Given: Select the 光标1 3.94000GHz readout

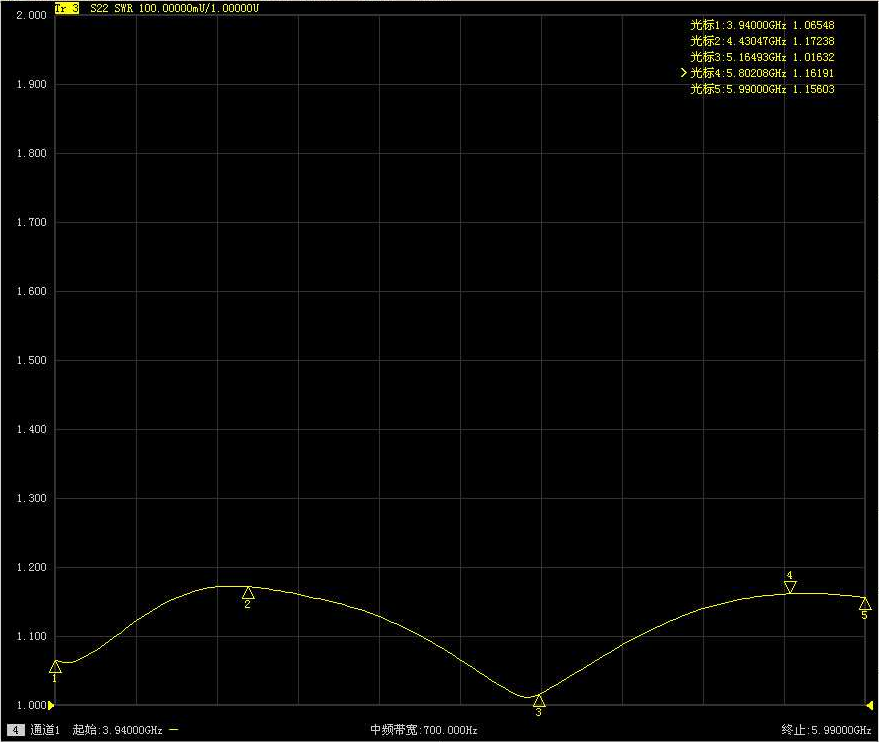Looking at the screenshot, I should click(x=762, y=25).
